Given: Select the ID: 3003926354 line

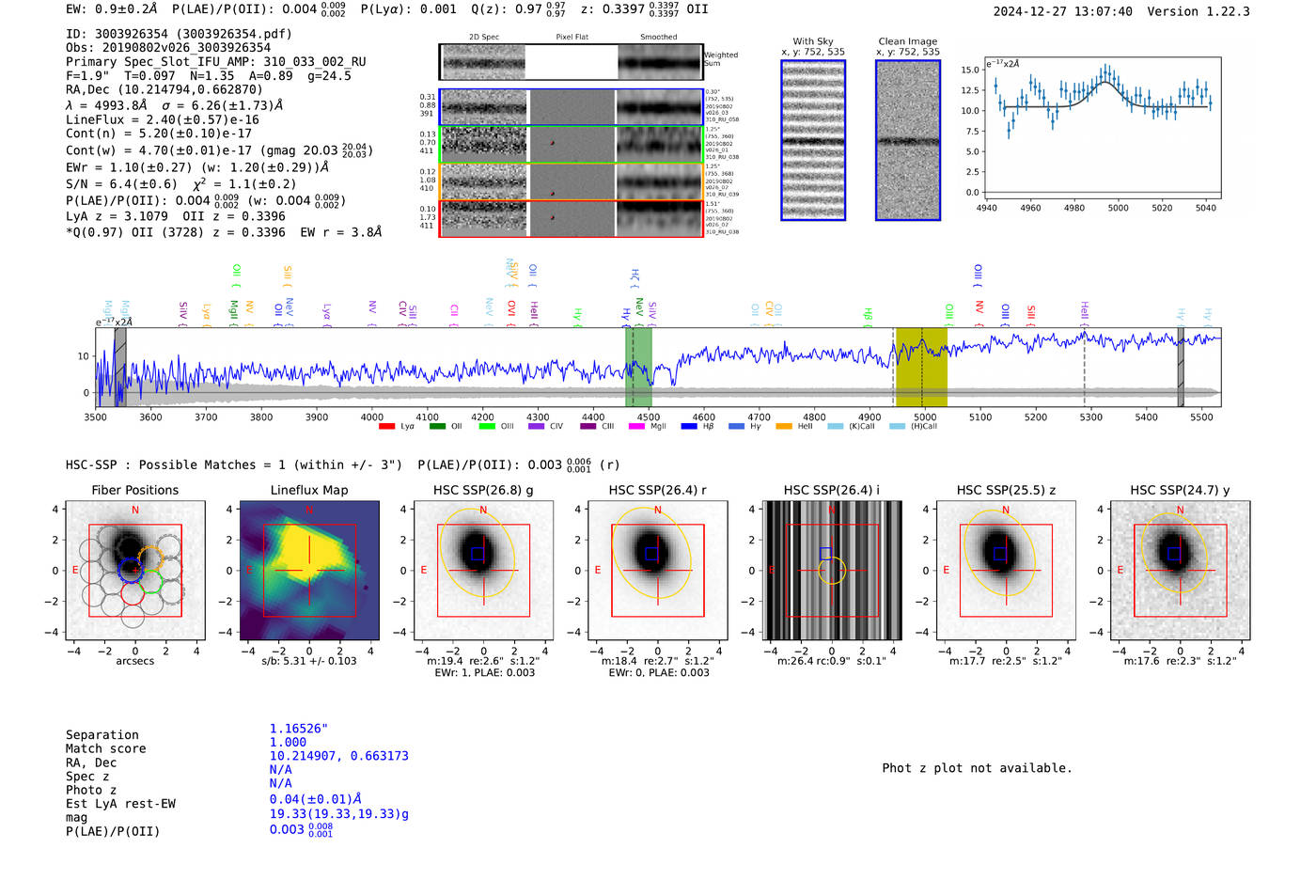Looking at the screenshot, I should click(179, 34).
